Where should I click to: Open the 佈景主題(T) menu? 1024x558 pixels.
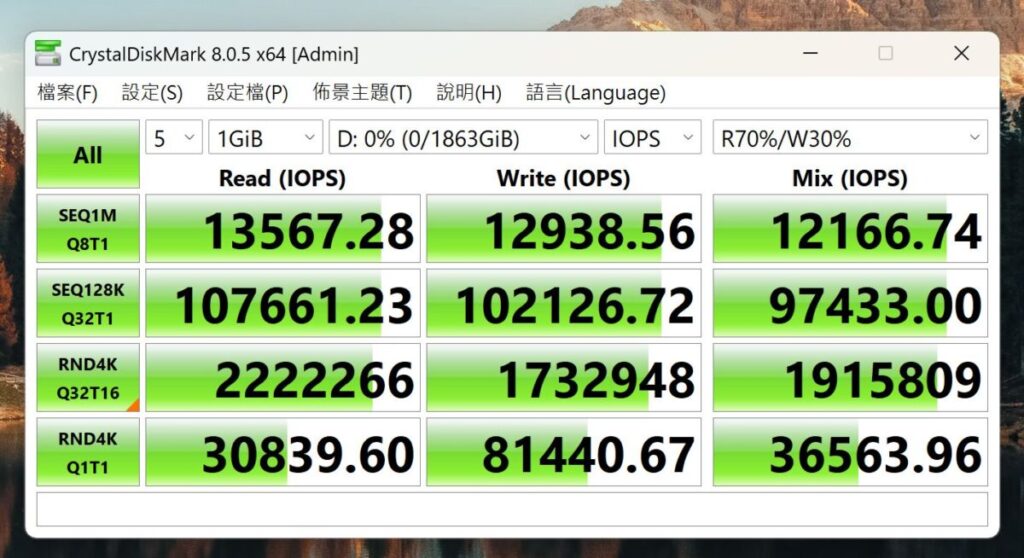362,93
